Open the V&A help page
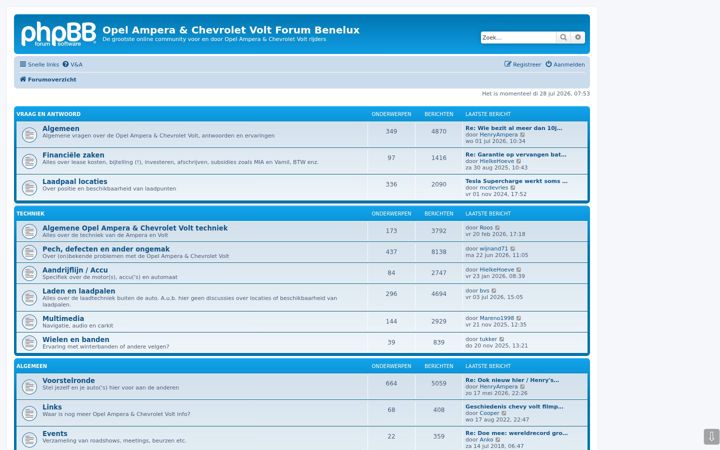Viewport: 720px width, 450px height. tap(73, 65)
